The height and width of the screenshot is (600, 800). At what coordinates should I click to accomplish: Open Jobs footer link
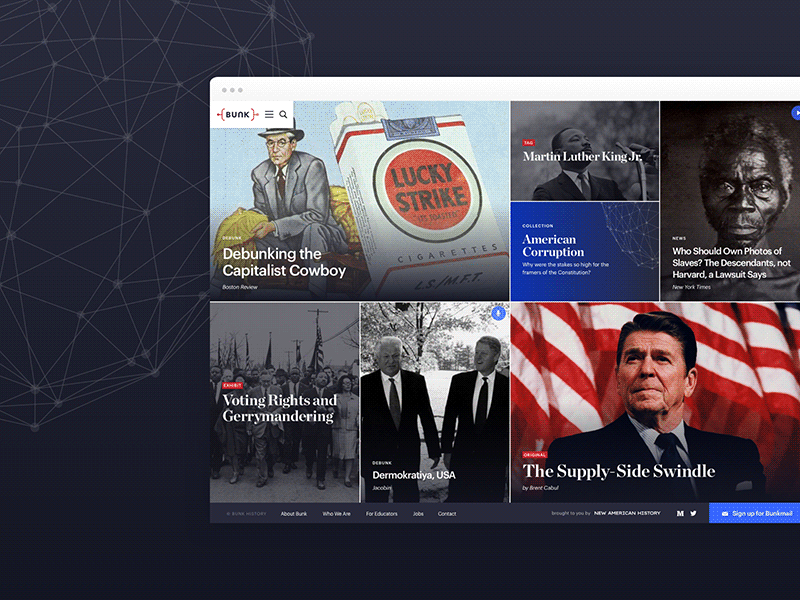click(x=418, y=514)
